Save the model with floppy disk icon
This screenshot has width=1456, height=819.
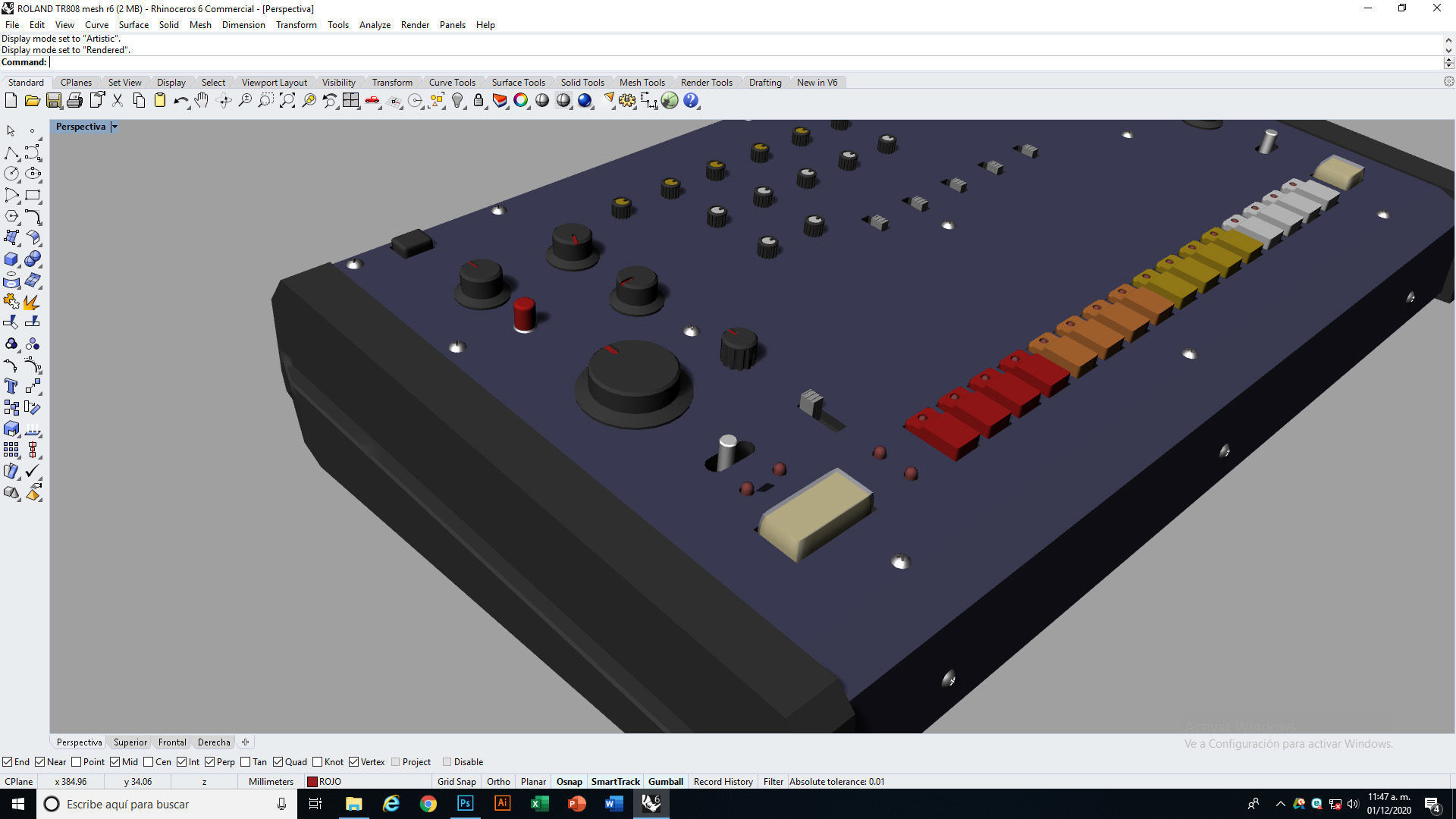(x=53, y=100)
